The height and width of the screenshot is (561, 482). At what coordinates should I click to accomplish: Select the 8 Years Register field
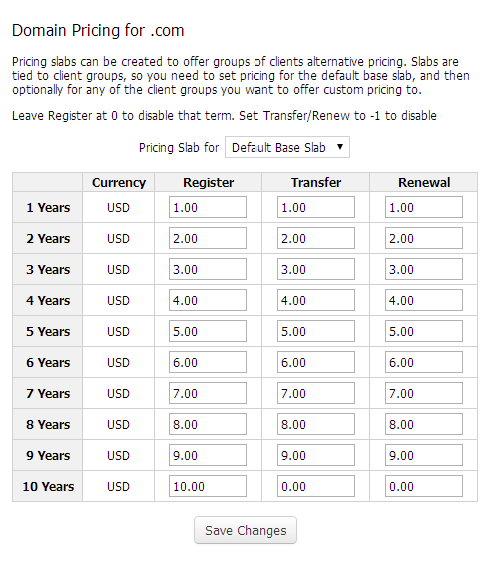point(208,424)
